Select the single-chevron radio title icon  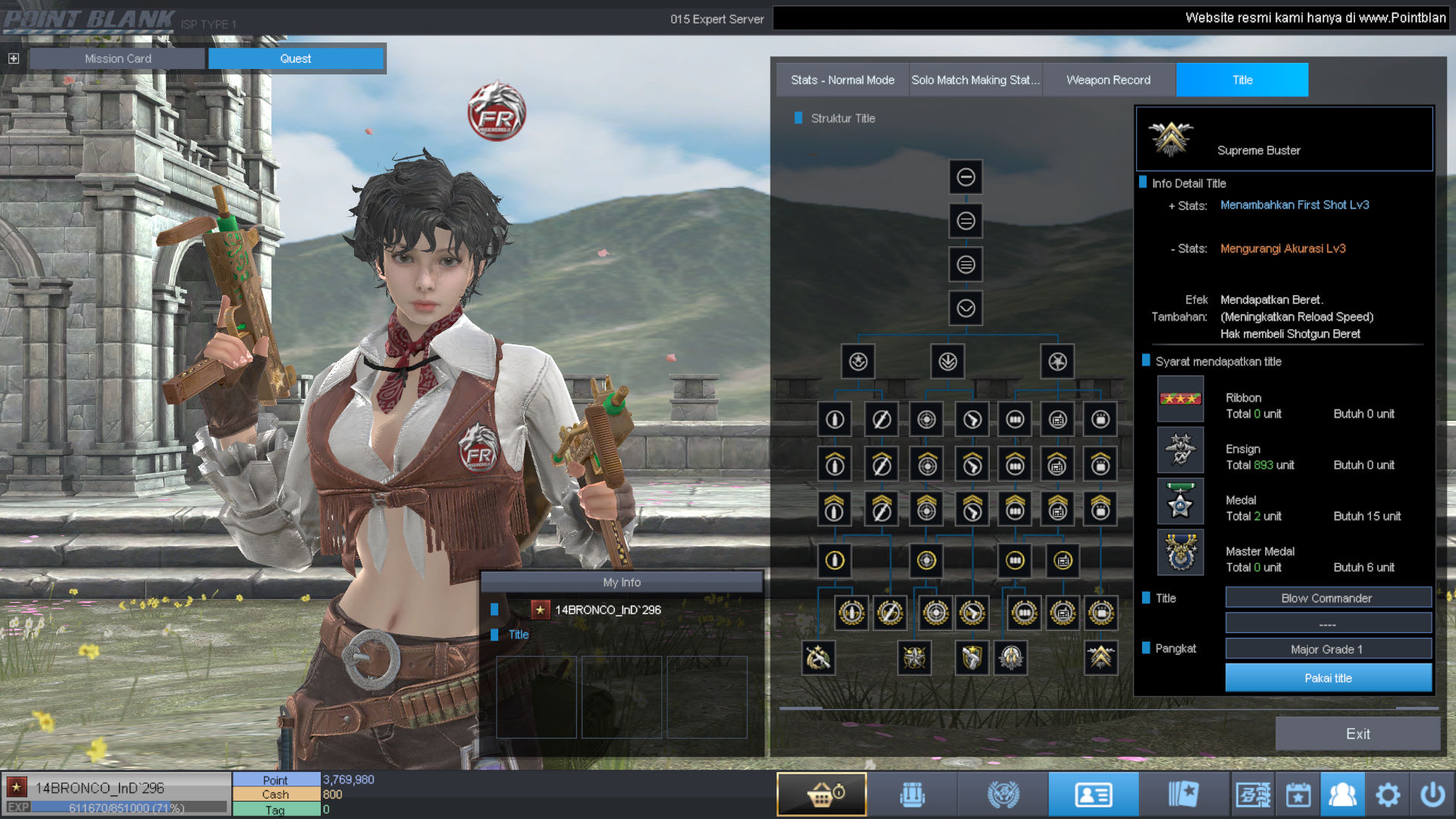pos(1057,464)
